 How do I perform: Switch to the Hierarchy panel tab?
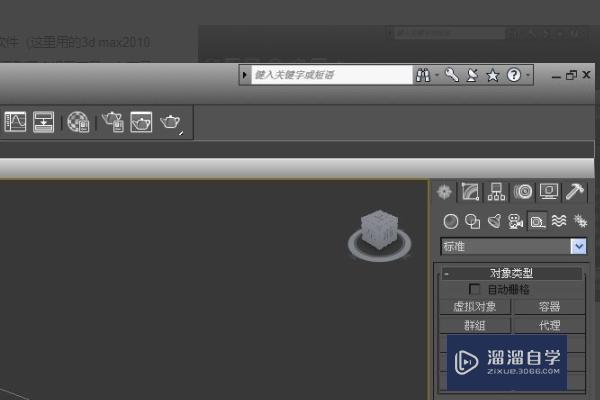496,191
